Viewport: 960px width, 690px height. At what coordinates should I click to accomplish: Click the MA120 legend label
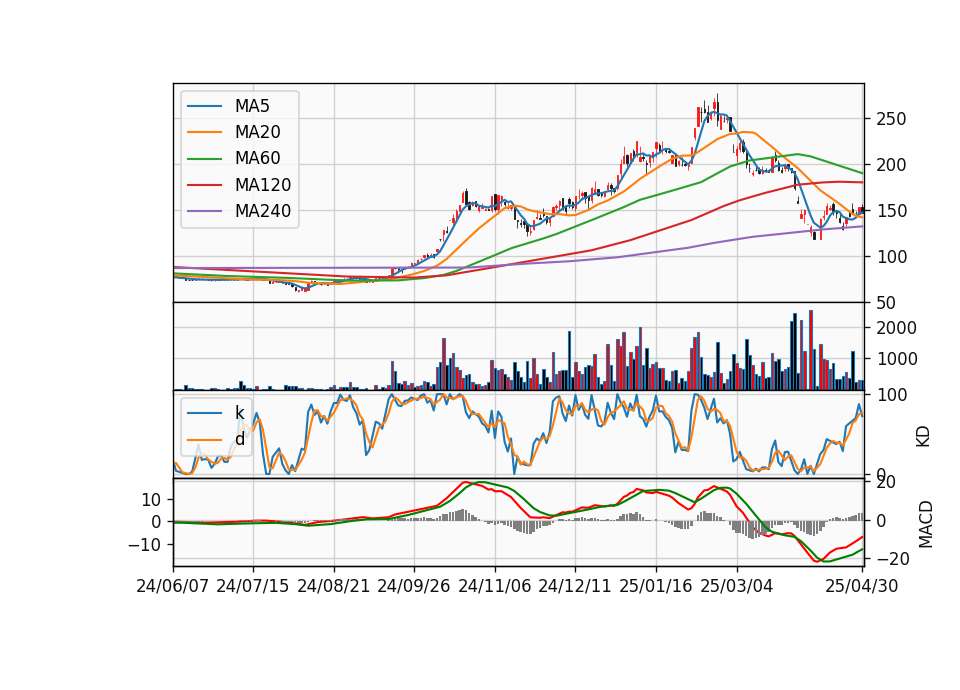click(263, 185)
